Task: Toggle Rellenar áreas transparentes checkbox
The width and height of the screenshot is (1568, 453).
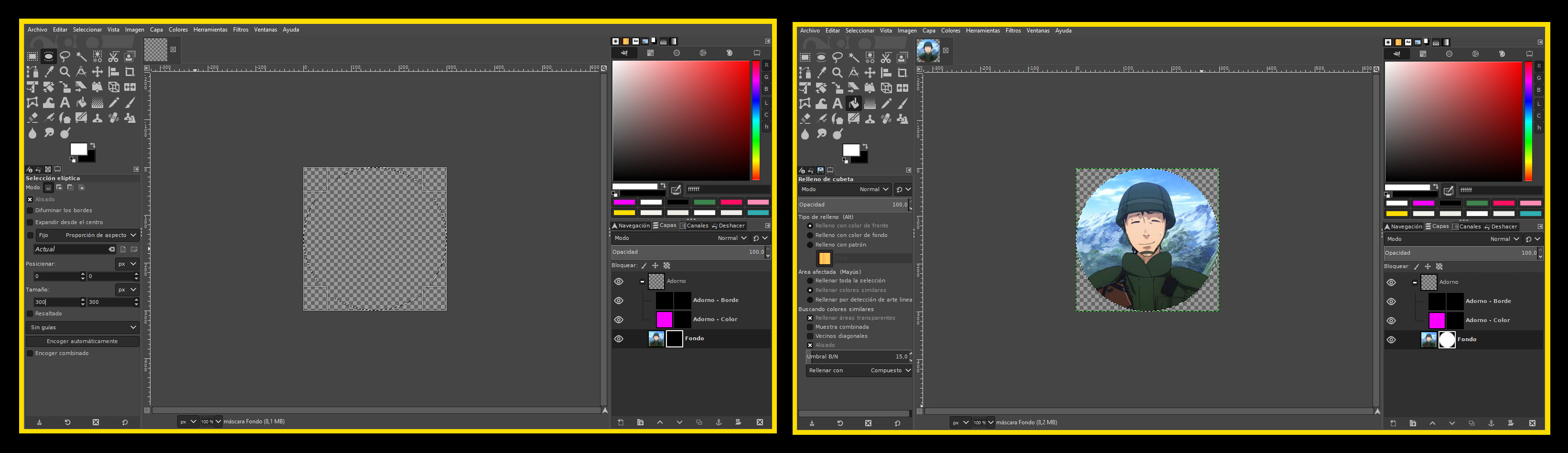Action: click(810, 318)
